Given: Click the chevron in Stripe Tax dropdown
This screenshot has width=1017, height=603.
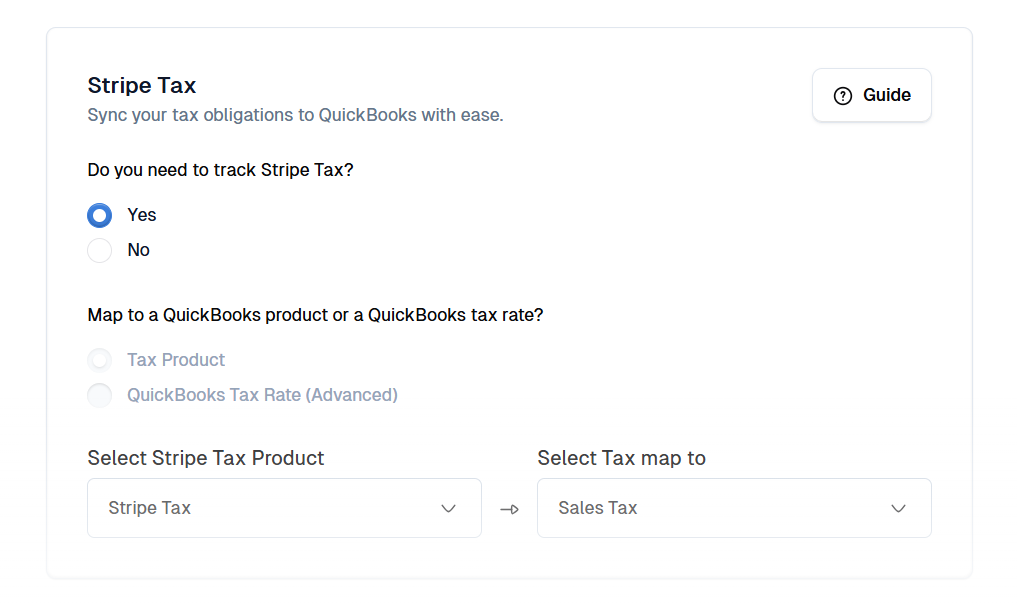Looking at the screenshot, I should pyautogui.click(x=448, y=508).
